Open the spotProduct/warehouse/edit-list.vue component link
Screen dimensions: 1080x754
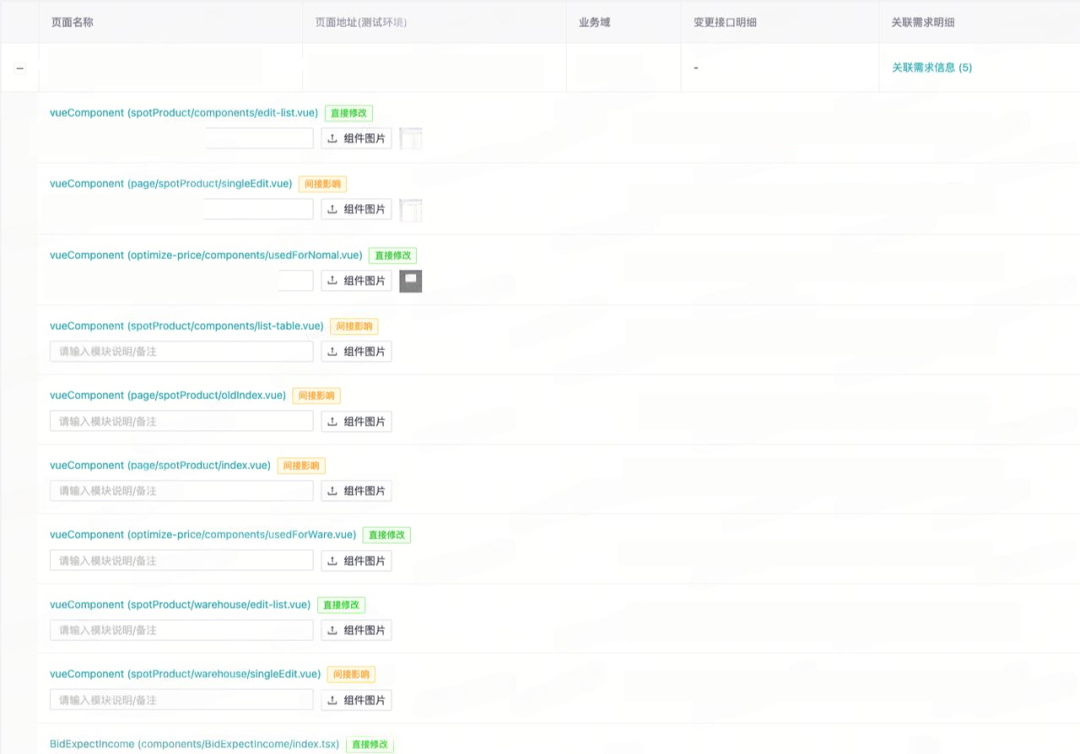pyautogui.click(x=180, y=605)
